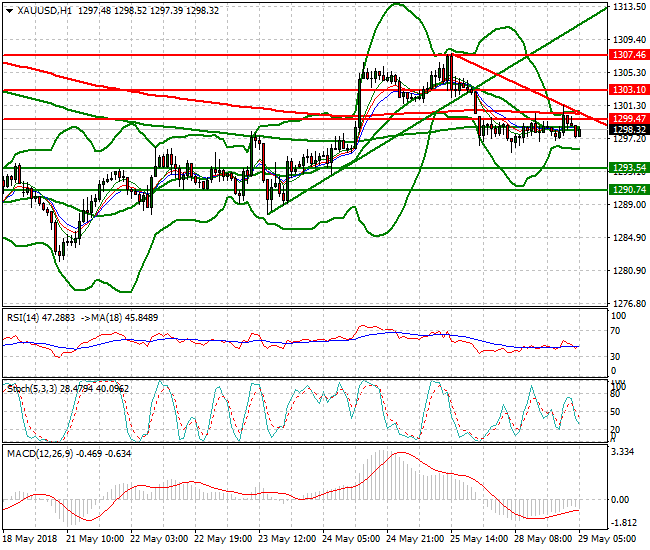Click the 1289.00 price scale value
The height and width of the screenshot is (550, 650).
629,205
